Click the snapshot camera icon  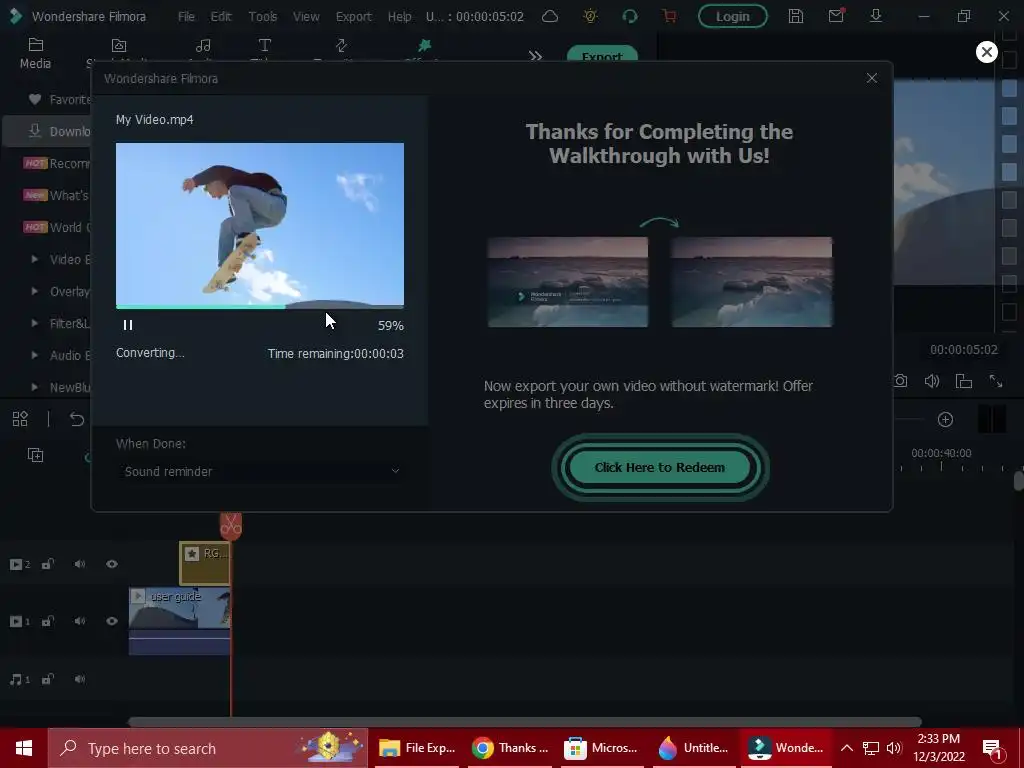[x=901, y=381]
